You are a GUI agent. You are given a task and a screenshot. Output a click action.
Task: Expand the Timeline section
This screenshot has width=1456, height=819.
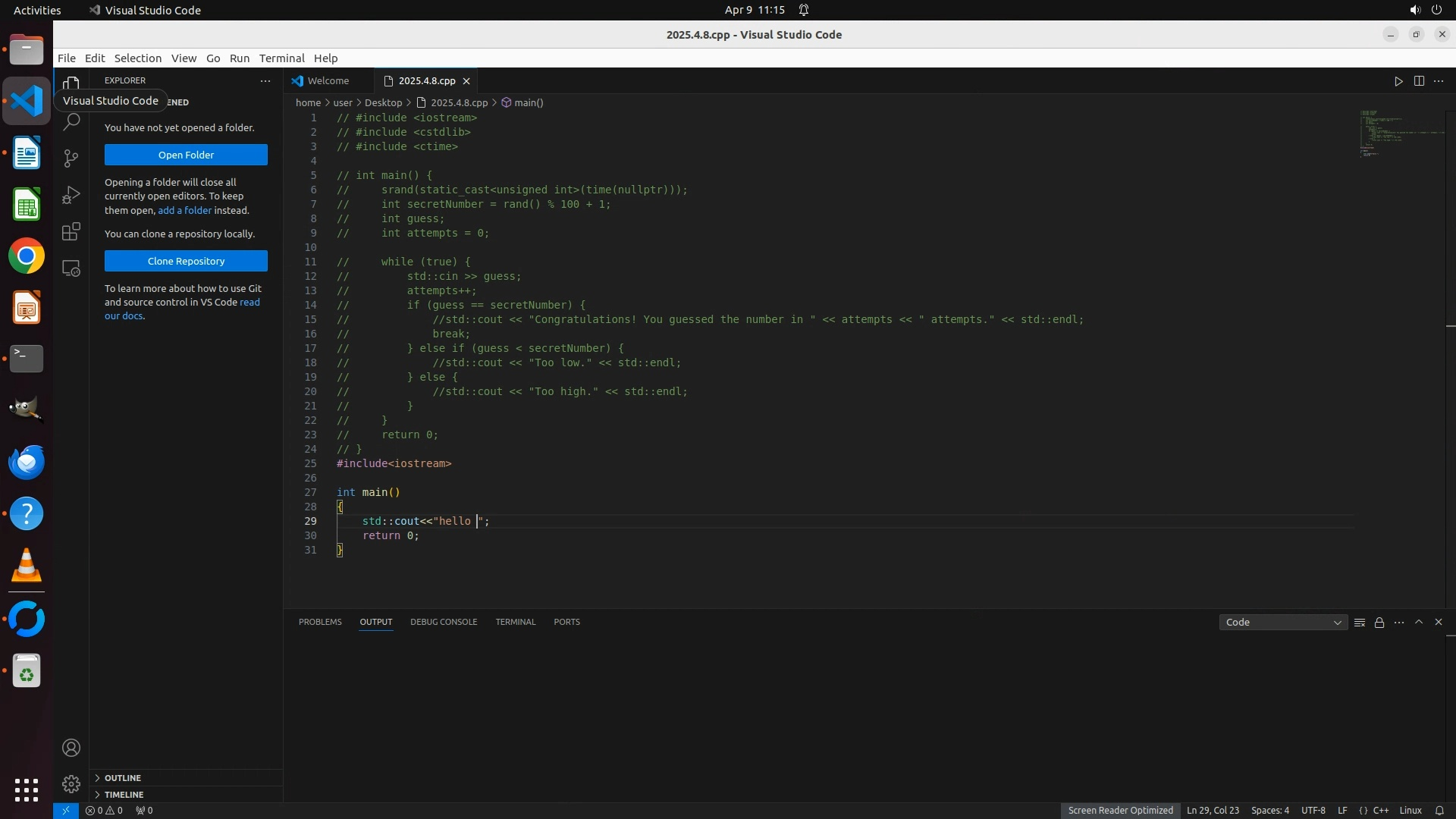pyautogui.click(x=124, y=795)
